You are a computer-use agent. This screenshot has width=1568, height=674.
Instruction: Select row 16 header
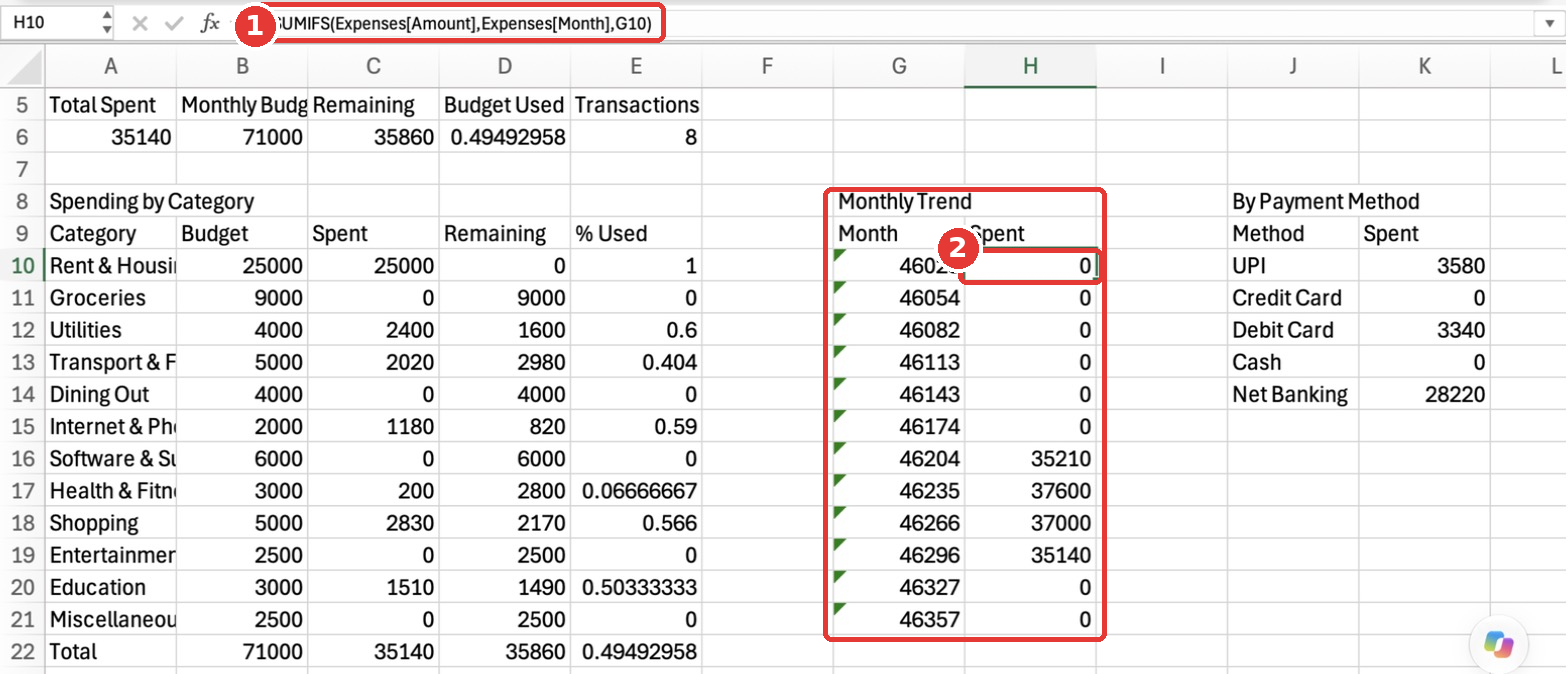(23, 458)
